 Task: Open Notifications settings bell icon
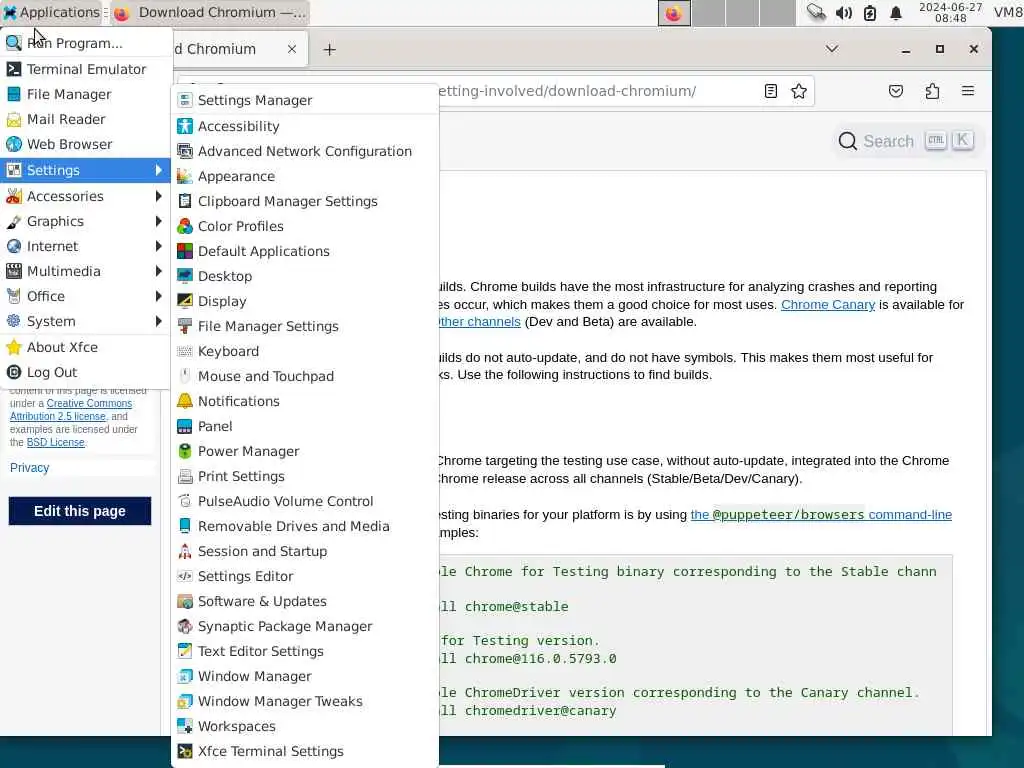[x=185, y=401]
